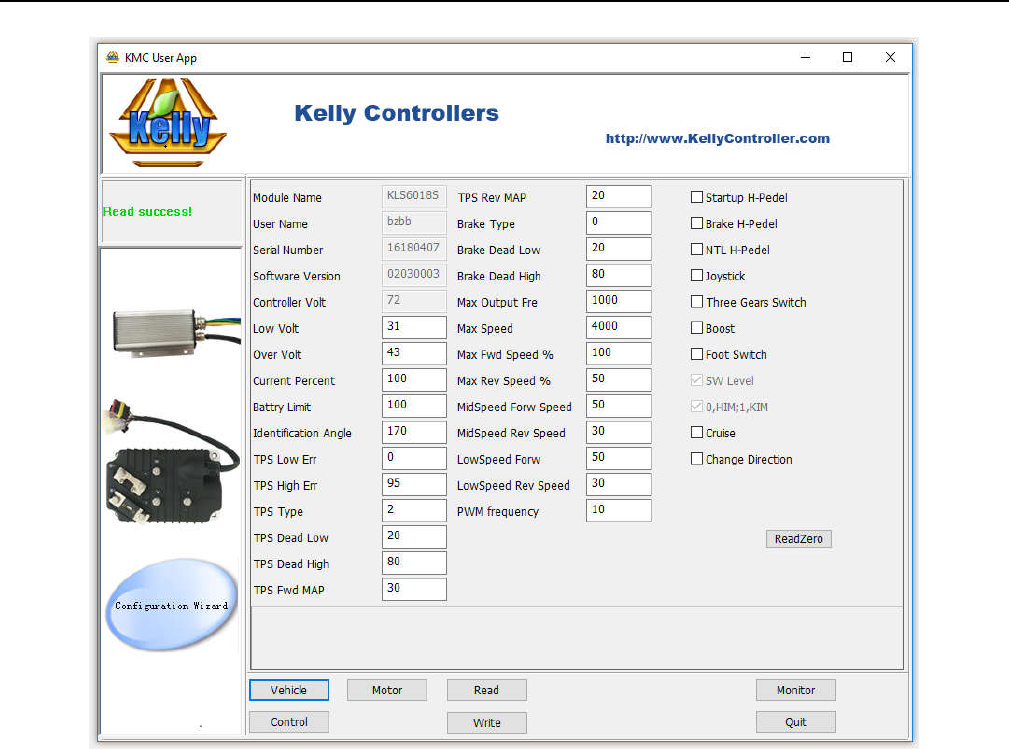Select the TPS Type input field
This screenshot has height=749, width=1009.
point(414,510)
